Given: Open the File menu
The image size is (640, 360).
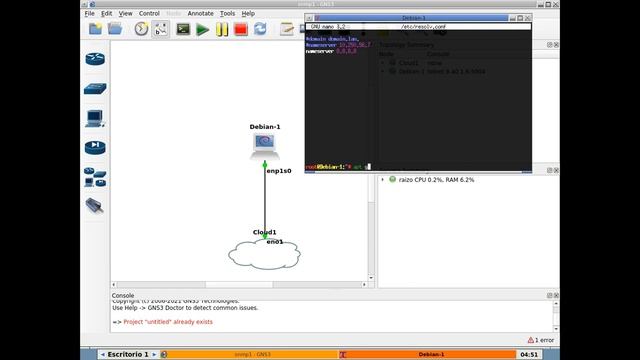Looking at the screenshot, I should click(89, 13).
